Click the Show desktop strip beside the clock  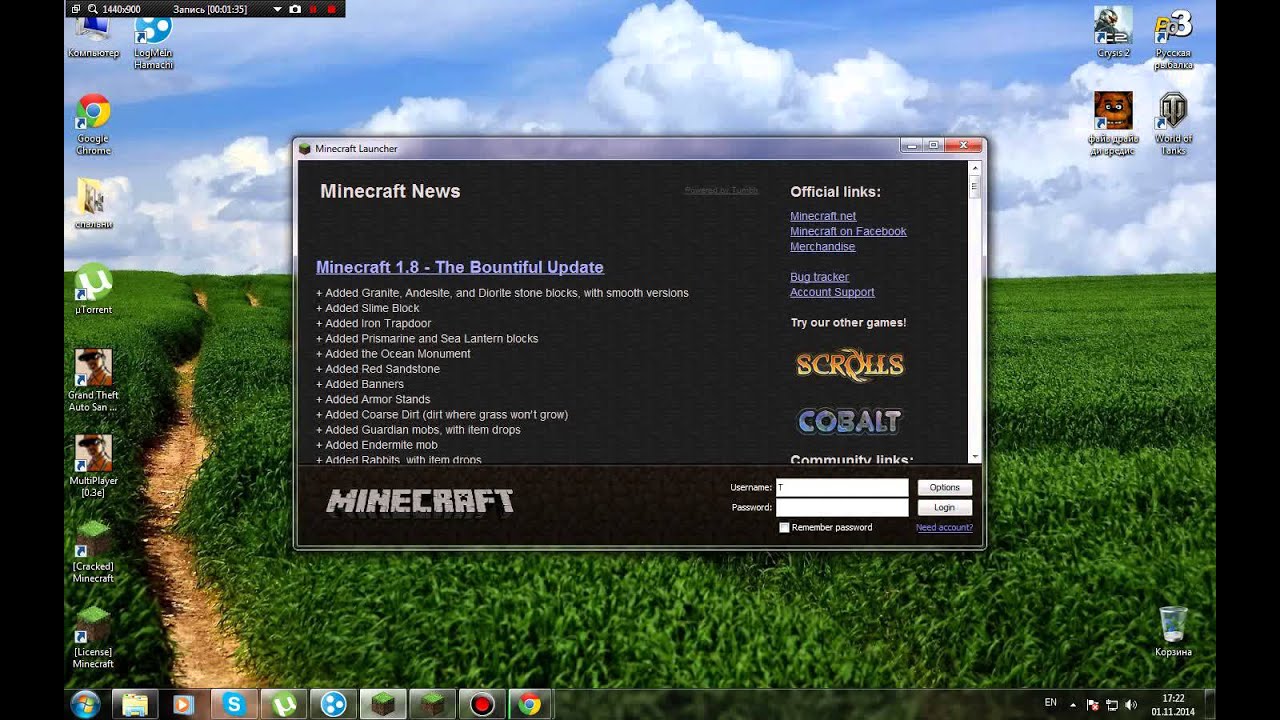1209,704
